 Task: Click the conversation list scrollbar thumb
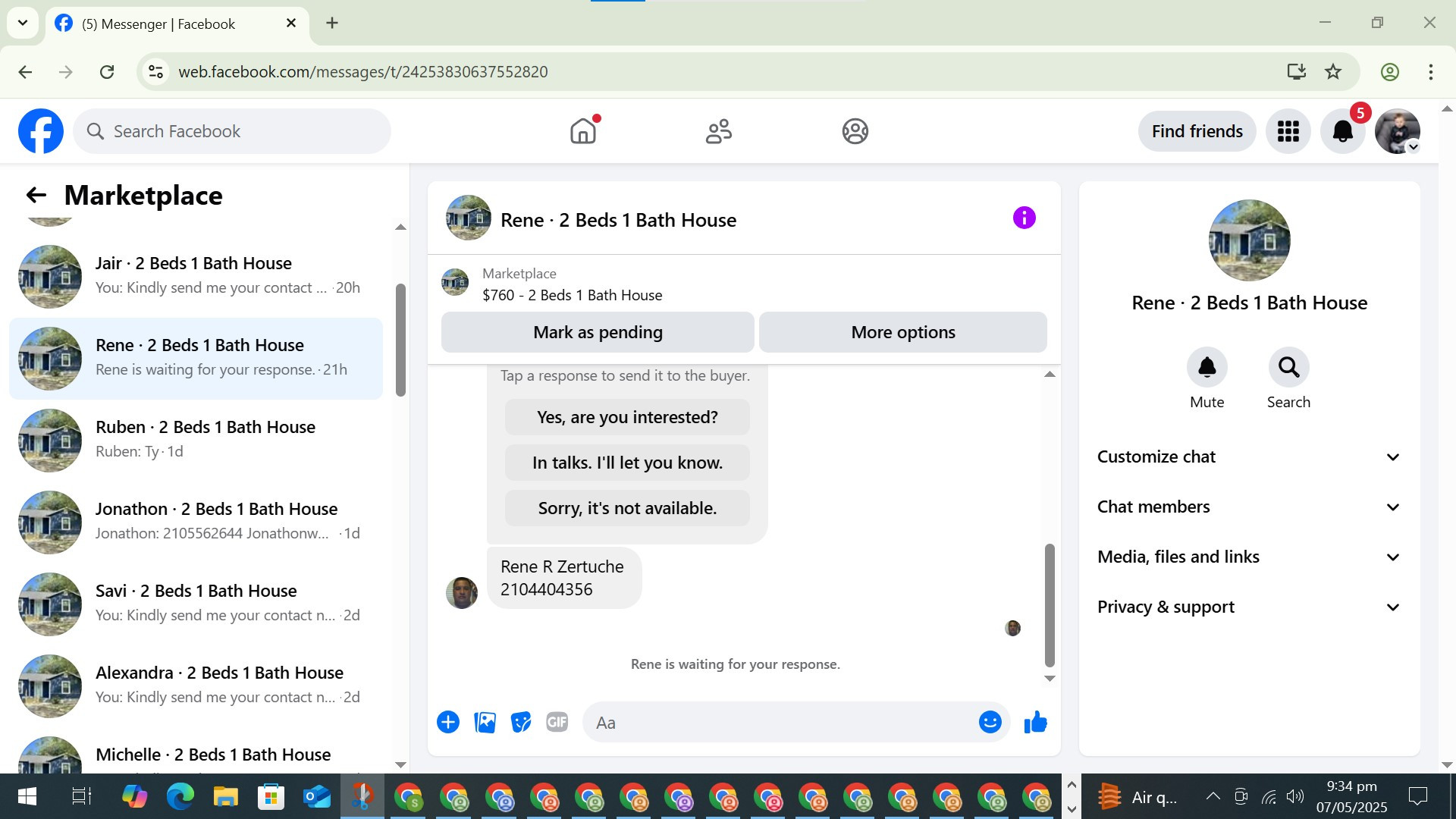click(400, 340)
